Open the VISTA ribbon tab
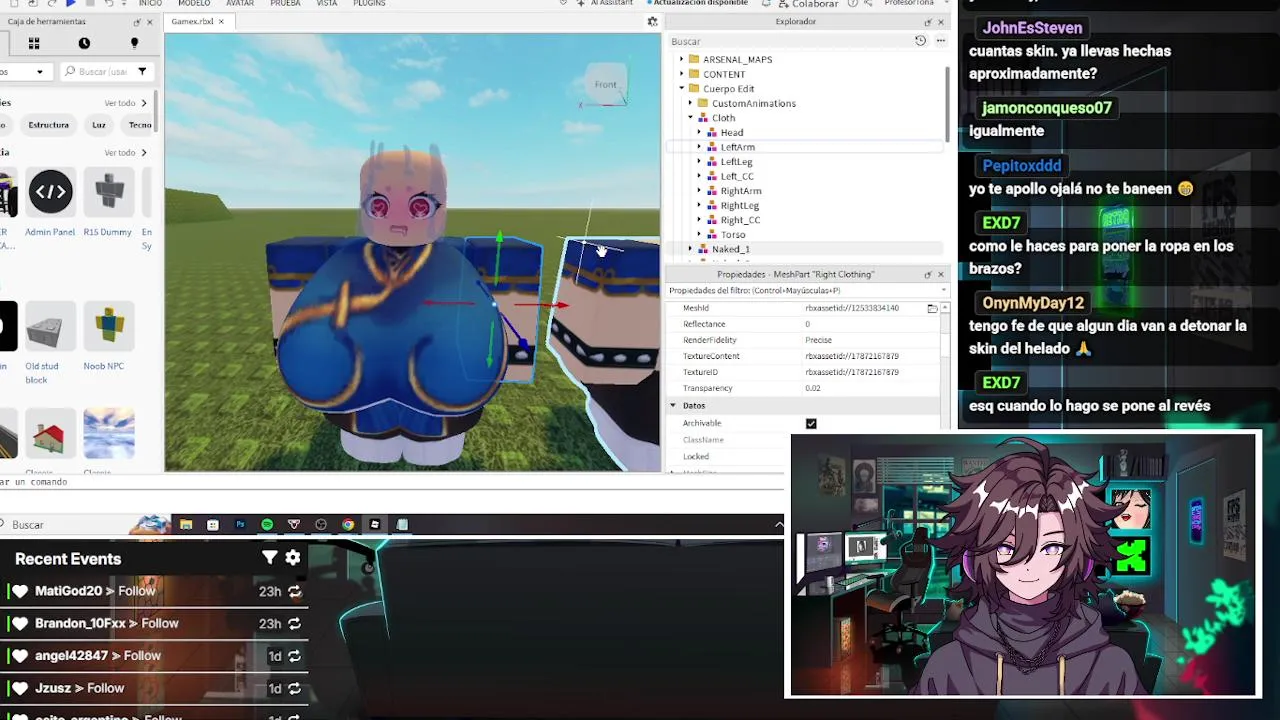Screen dimensions: 1280x720 (x=327, y=3)
